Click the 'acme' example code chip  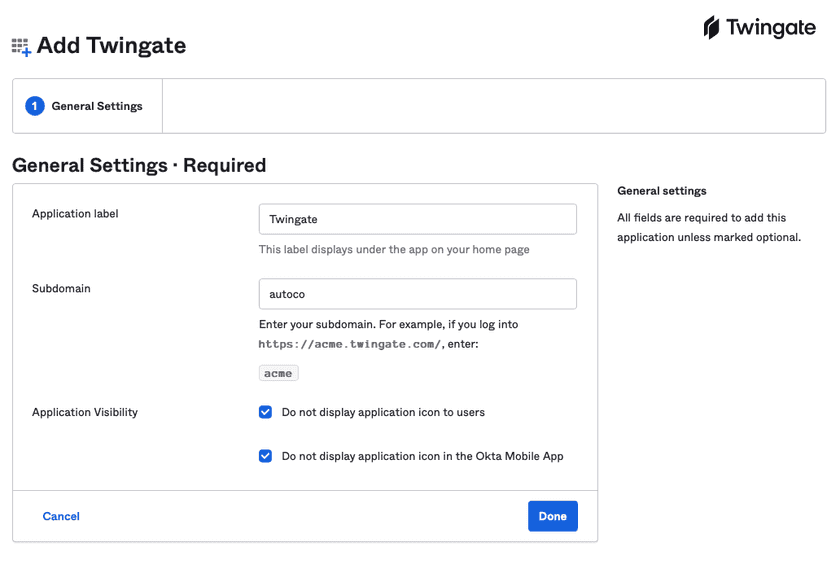(x=278, y=373)
